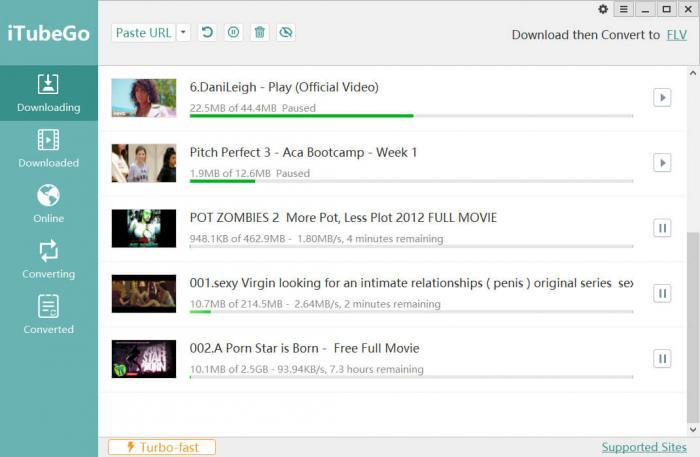This screenshot has width=700, height=457.
Task: Click the Pitch Perfect 3 thumbnail
Action: point(144,163)
